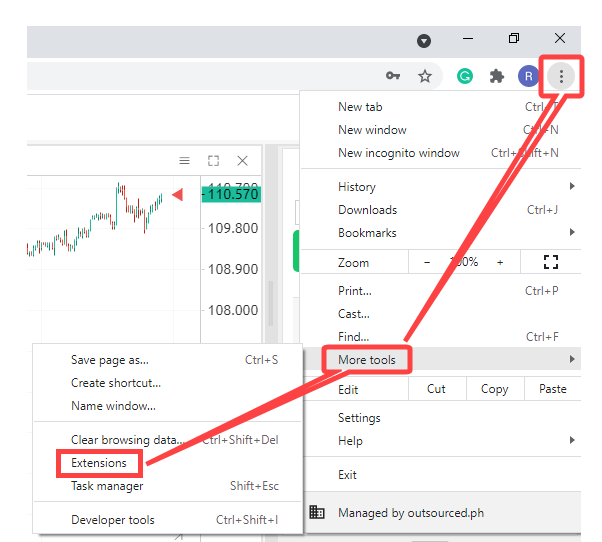
Task: Click the Cut button in Edit row
Action: point(437,389)
